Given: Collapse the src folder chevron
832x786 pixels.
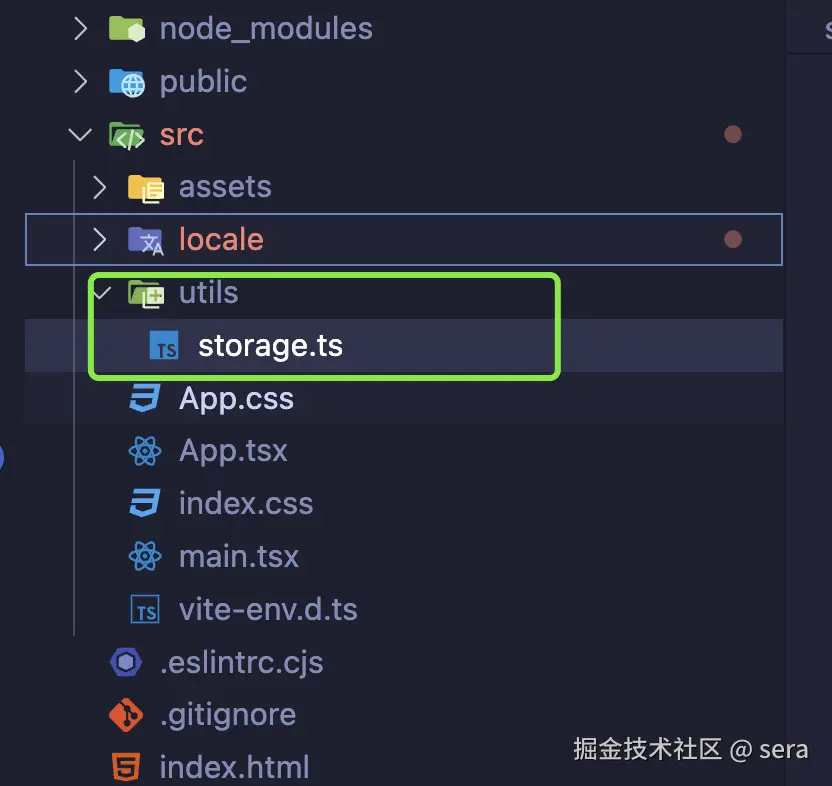Looking at the screenshot, I should point(79,134).
